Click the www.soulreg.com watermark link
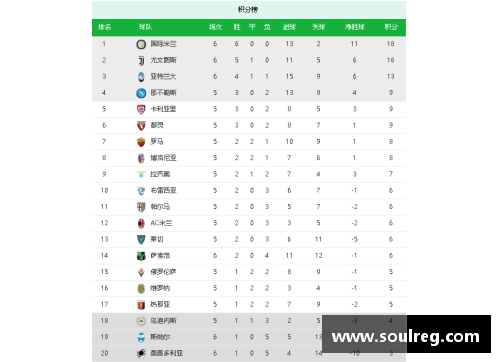Image resolution: width=500 pixels, height=362 pixels. (406, 337)
